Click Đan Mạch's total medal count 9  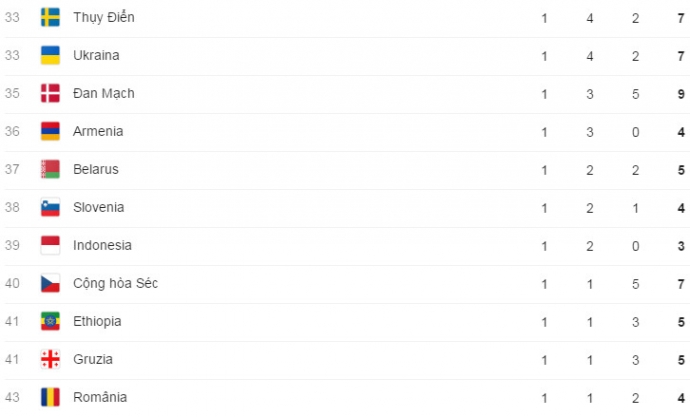[x=681, y=94]
